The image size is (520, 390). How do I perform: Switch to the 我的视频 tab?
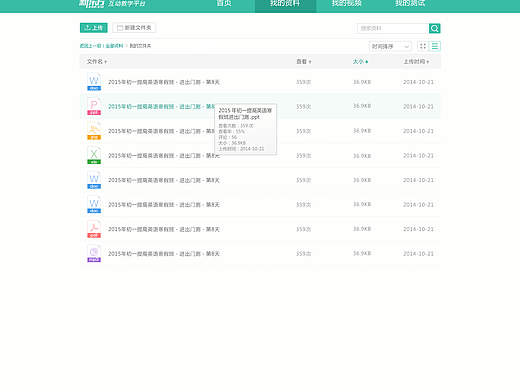tap(347, 3)
